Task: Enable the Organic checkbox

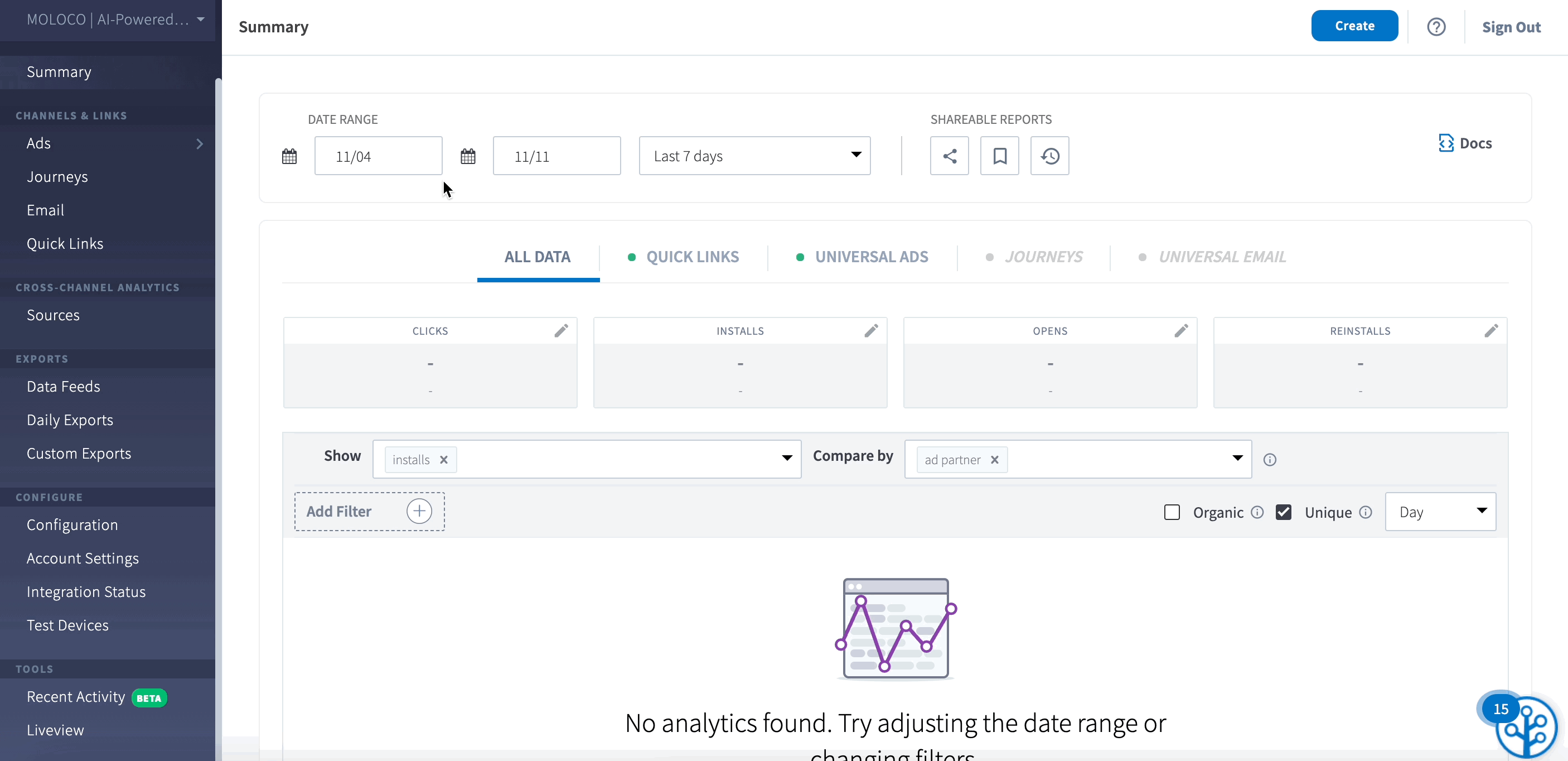Action: pos(1172,512)
